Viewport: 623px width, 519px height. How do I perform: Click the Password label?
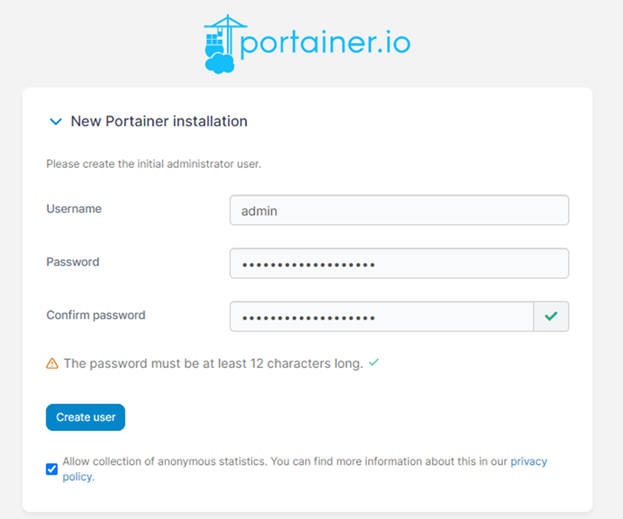73,262
